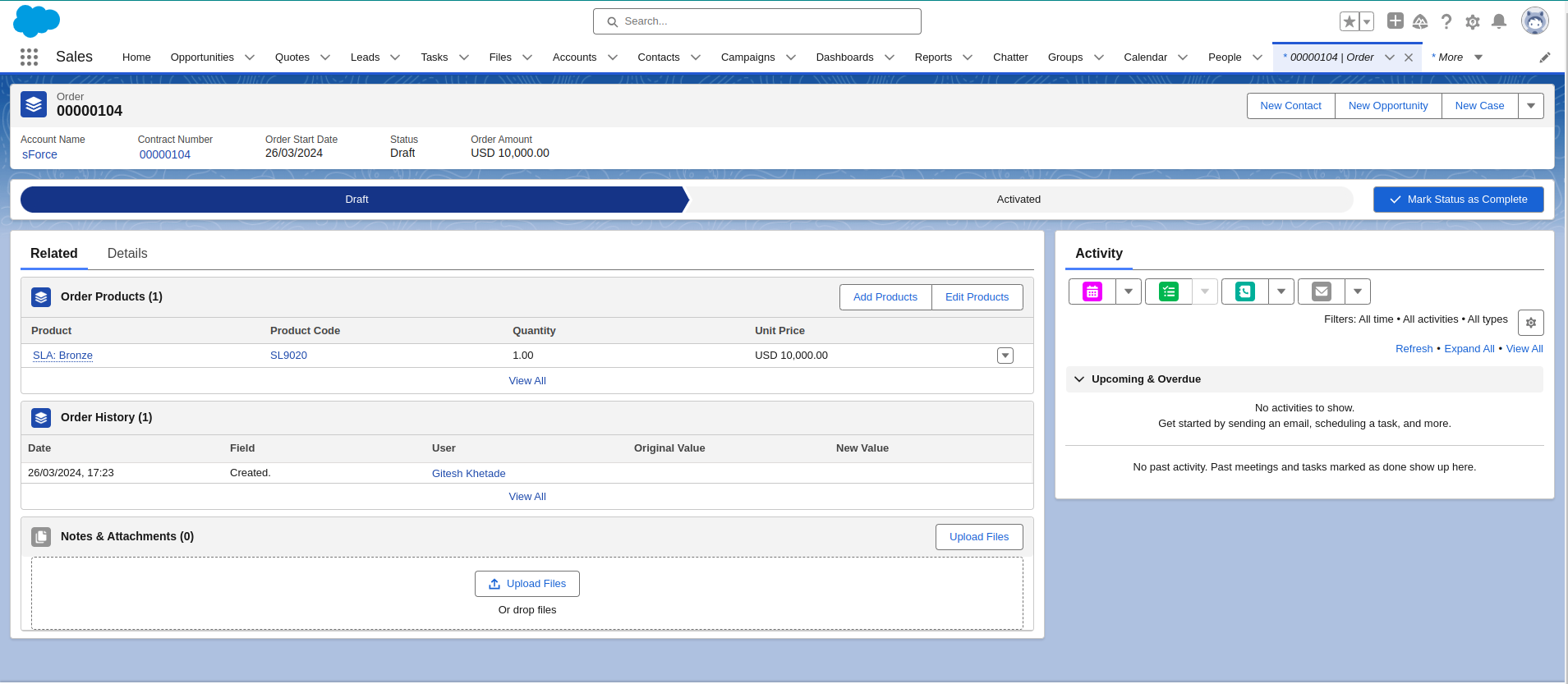This screenshot has width=1568, height=684.
Task: Open the More navigation menu
Action: pos(1457,57)
